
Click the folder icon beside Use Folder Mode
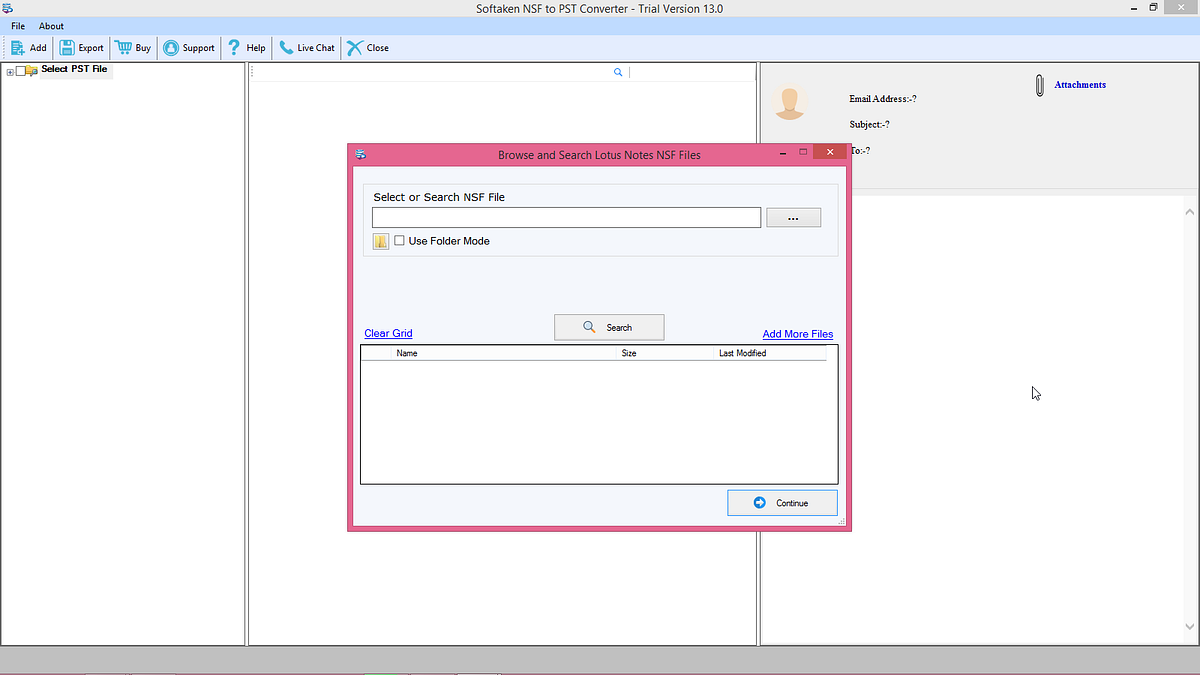click(x=380, y=240)
